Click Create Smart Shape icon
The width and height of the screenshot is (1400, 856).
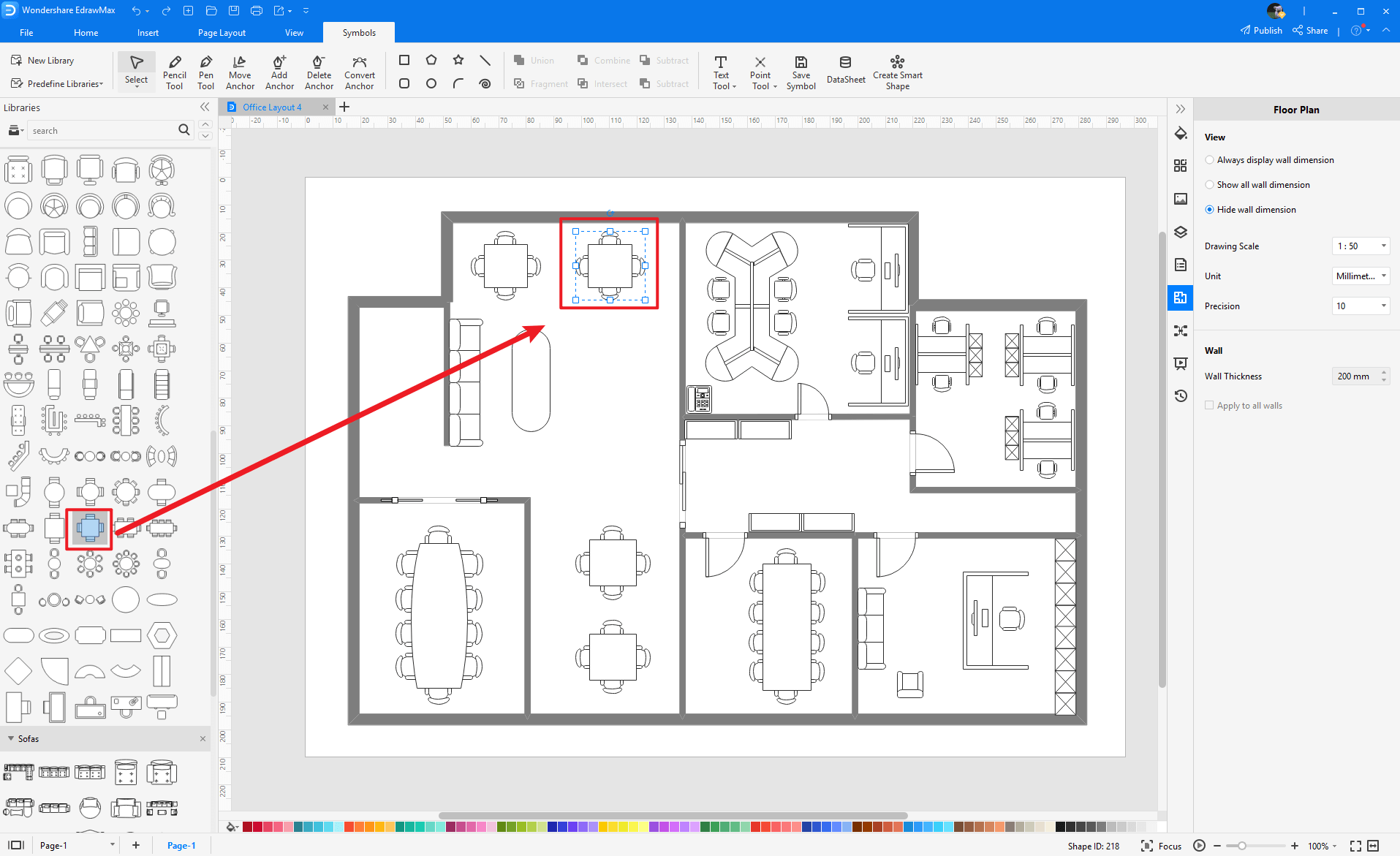pos(897,72)
